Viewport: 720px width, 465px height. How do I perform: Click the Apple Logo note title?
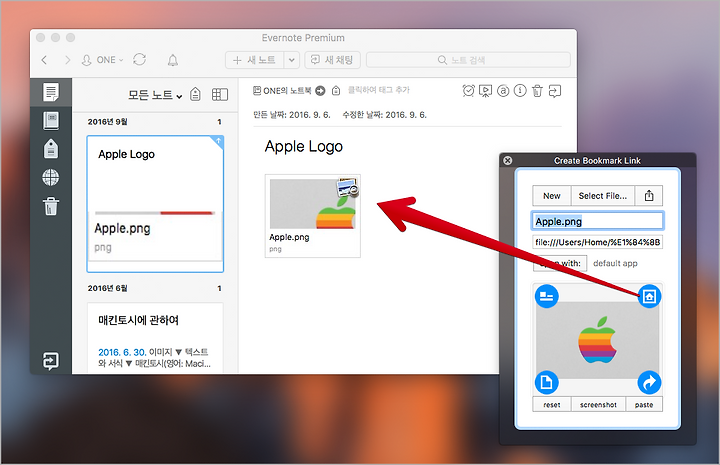coord(304,146)
